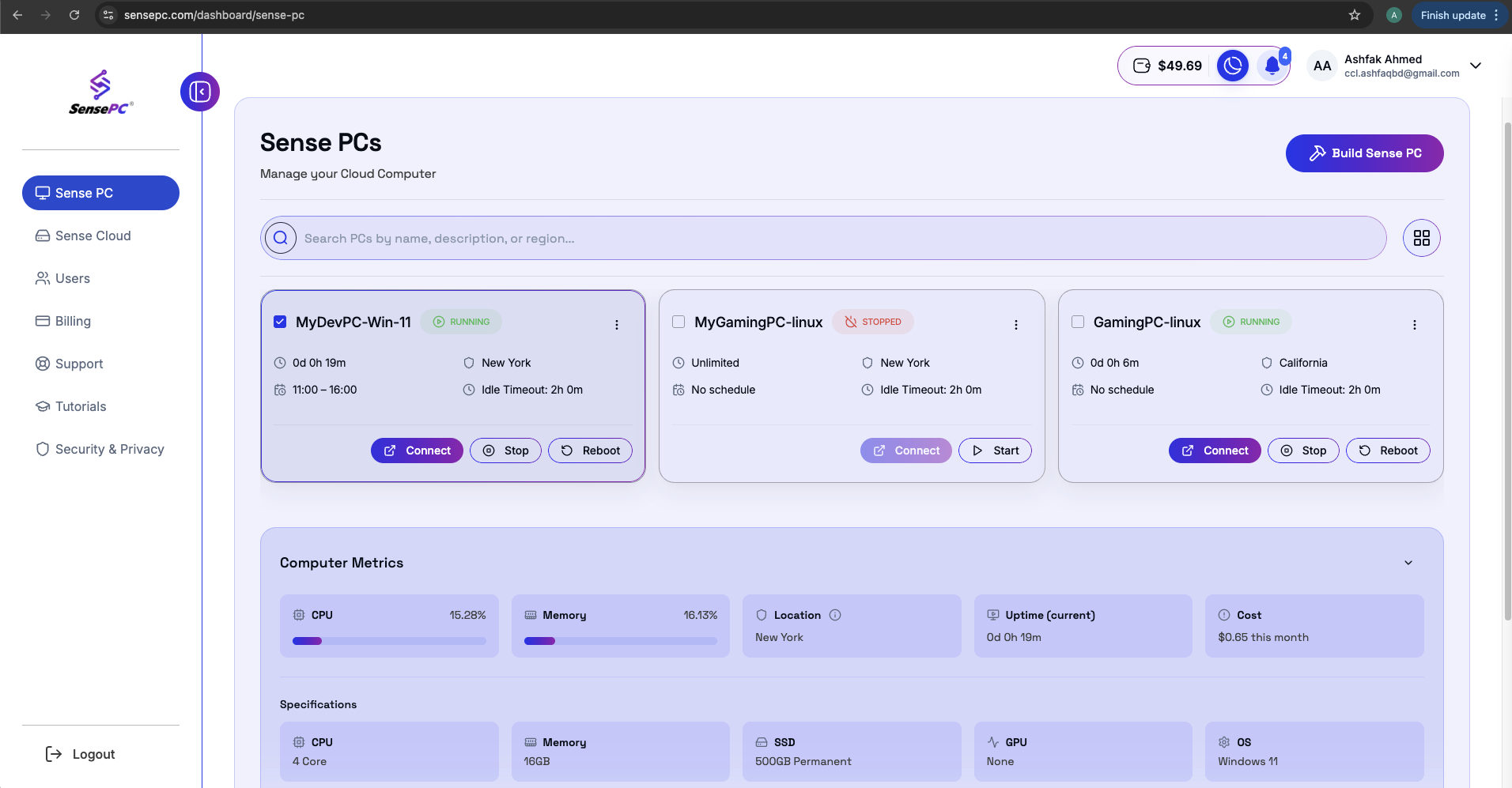
Task: Click the clock usage icon in header
Action: [x=1232, y=66]
